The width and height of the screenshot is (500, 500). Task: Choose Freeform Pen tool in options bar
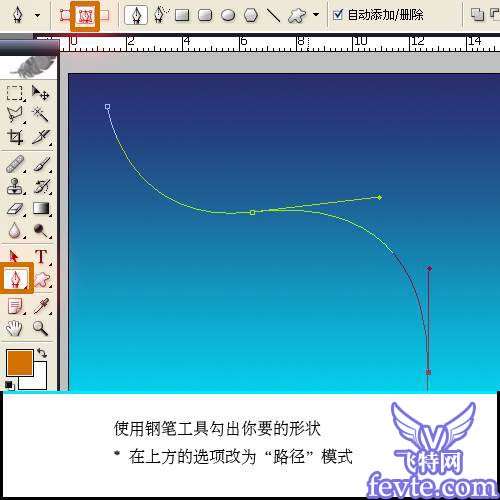(161, 15)
